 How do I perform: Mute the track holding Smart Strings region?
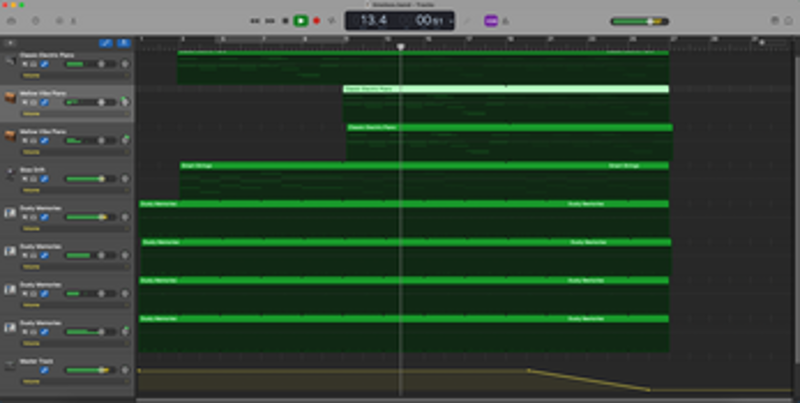point(24,179)
